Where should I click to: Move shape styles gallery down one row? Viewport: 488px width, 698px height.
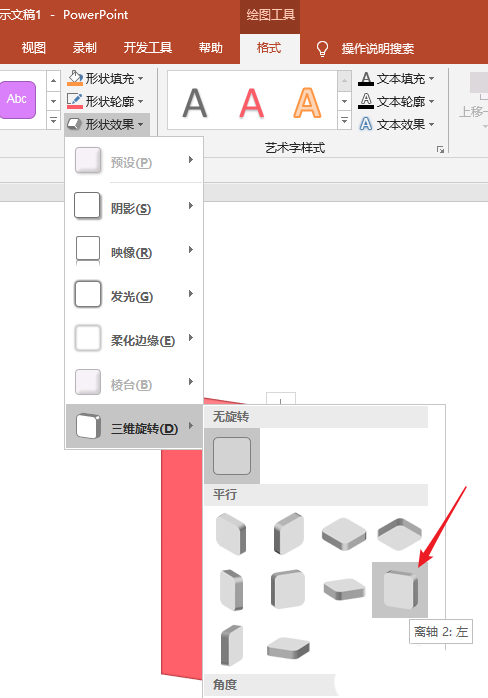click(x=53, y=101)
